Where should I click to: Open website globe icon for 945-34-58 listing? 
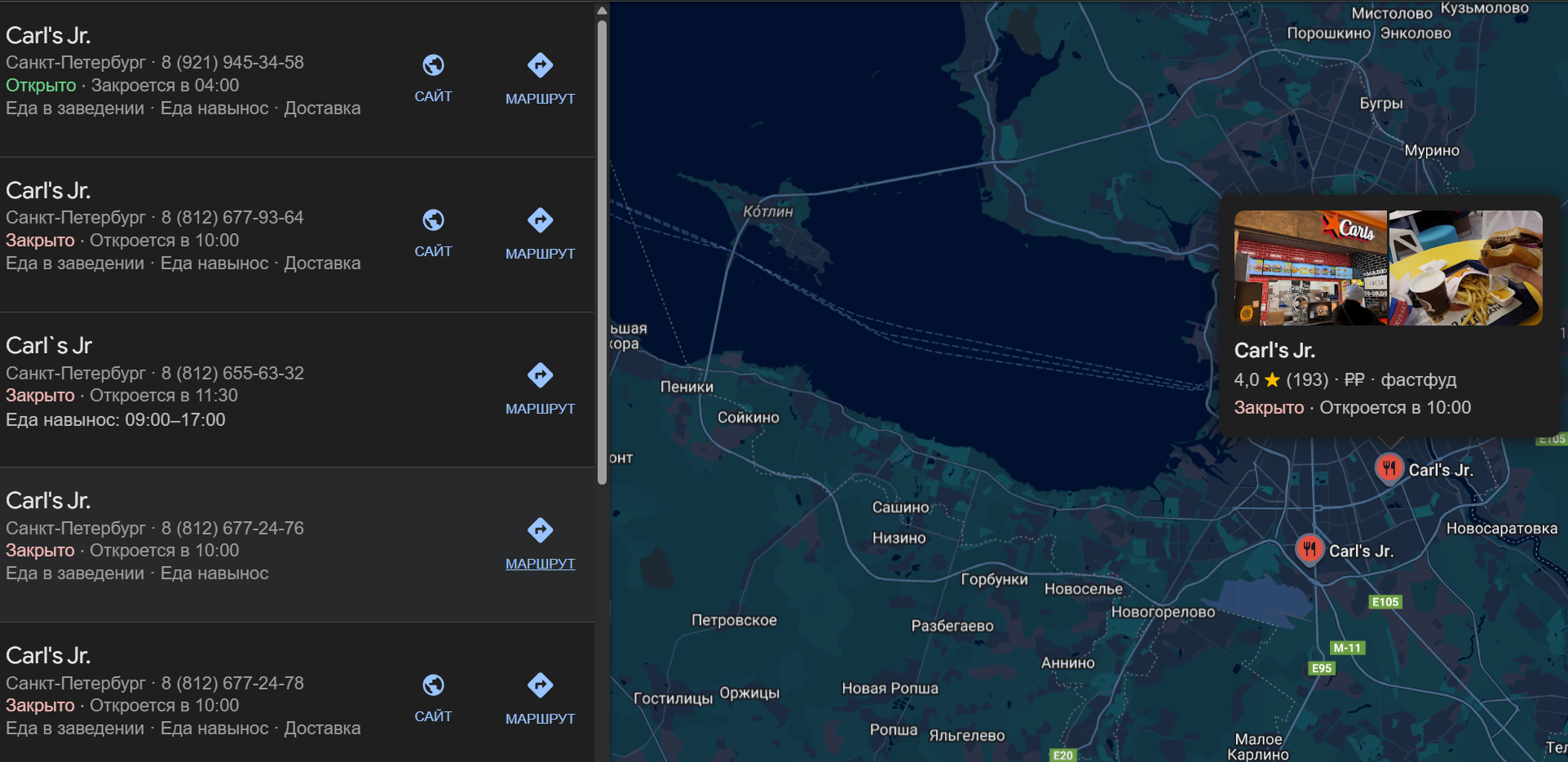pos(433,65)
